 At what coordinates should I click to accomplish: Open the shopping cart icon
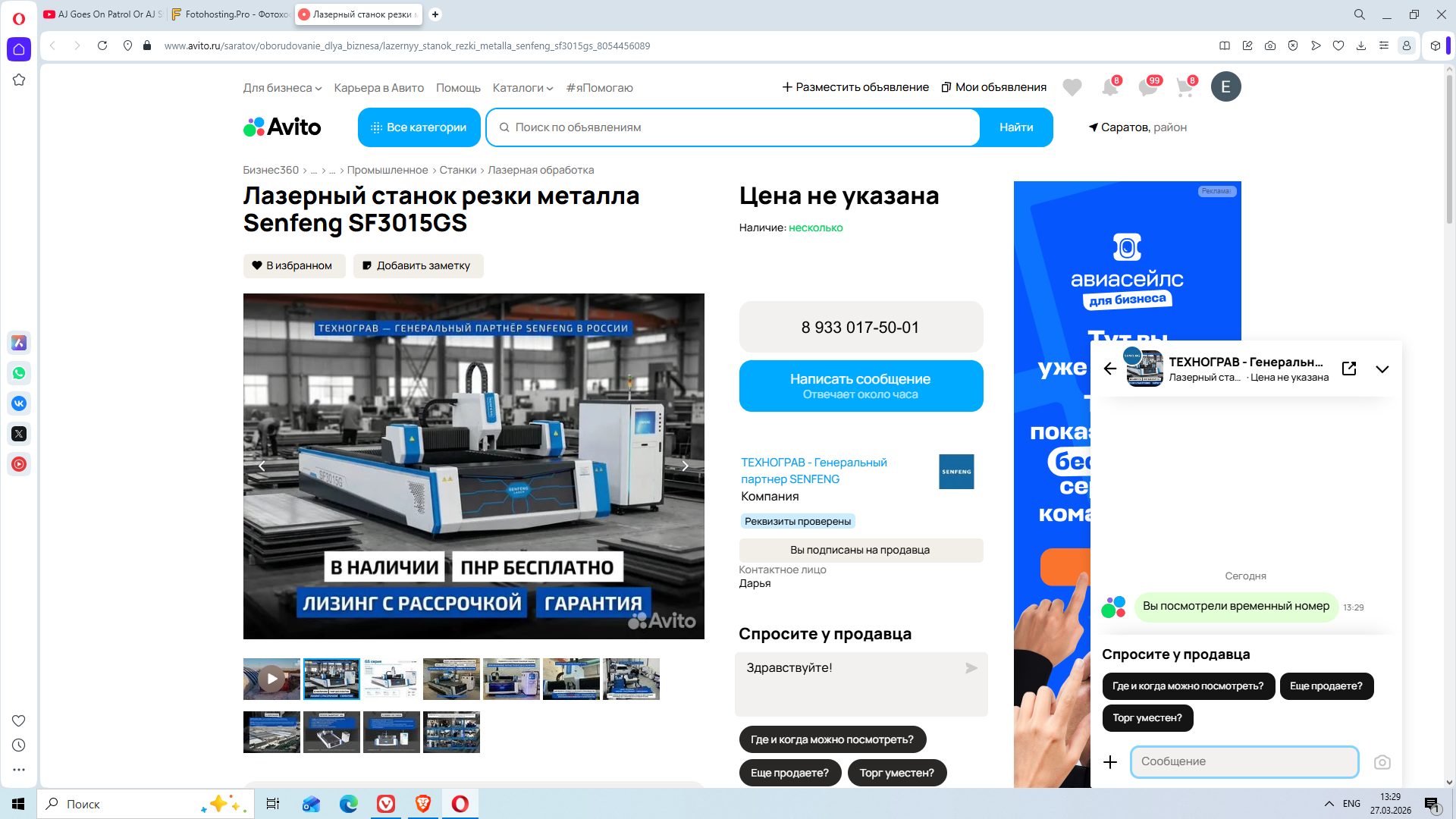pos(1185,87)
